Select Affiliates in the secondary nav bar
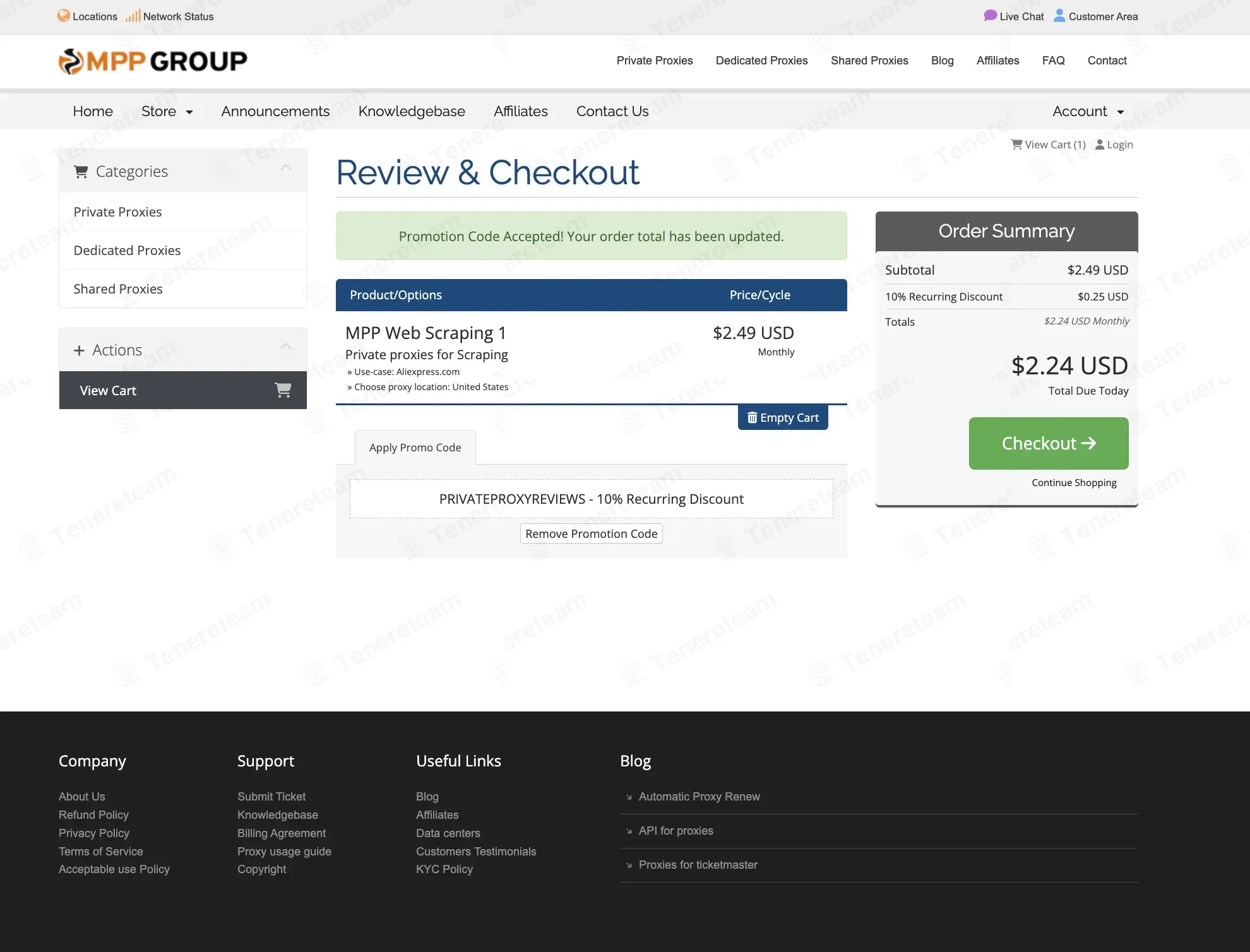Screen dimensions: 1250x952 pyautogui.click(x=521, y=111)
